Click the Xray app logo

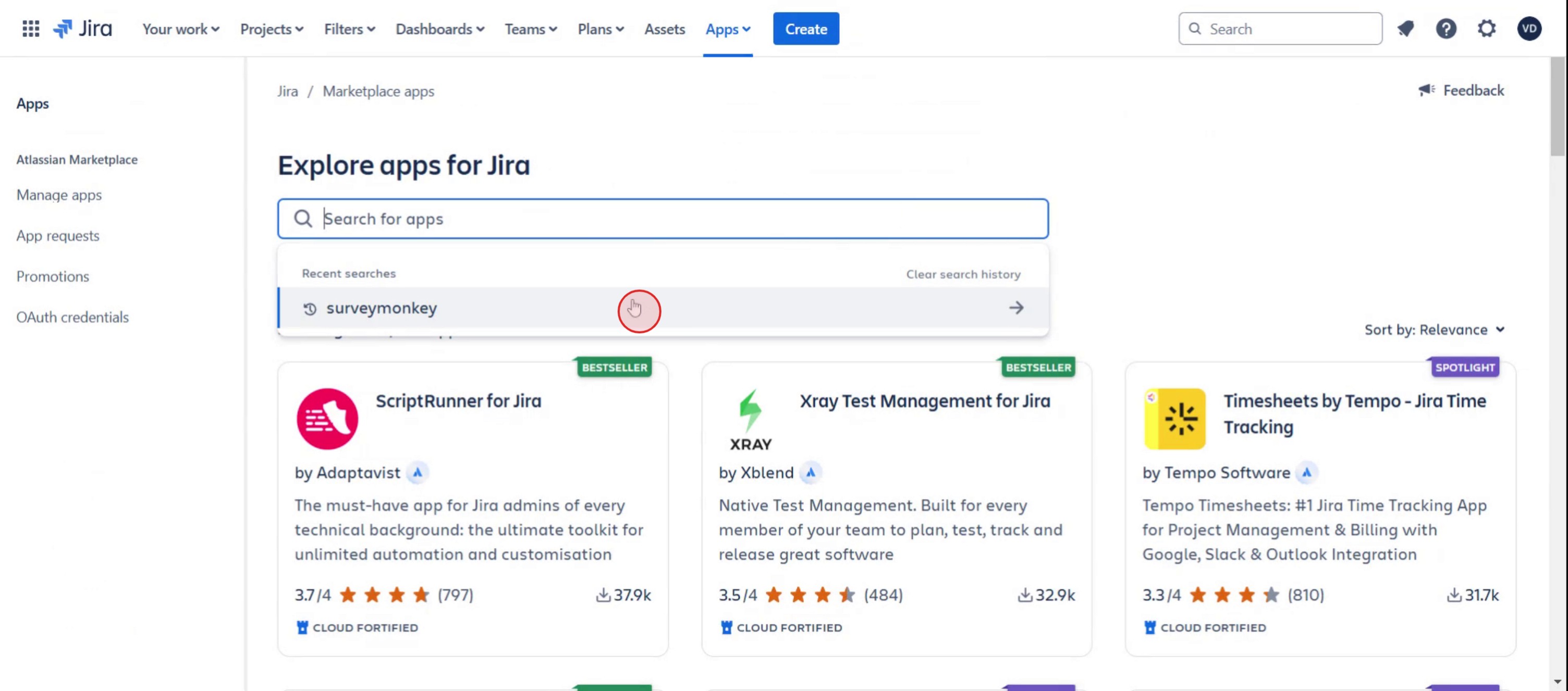(x=751, y=419)
